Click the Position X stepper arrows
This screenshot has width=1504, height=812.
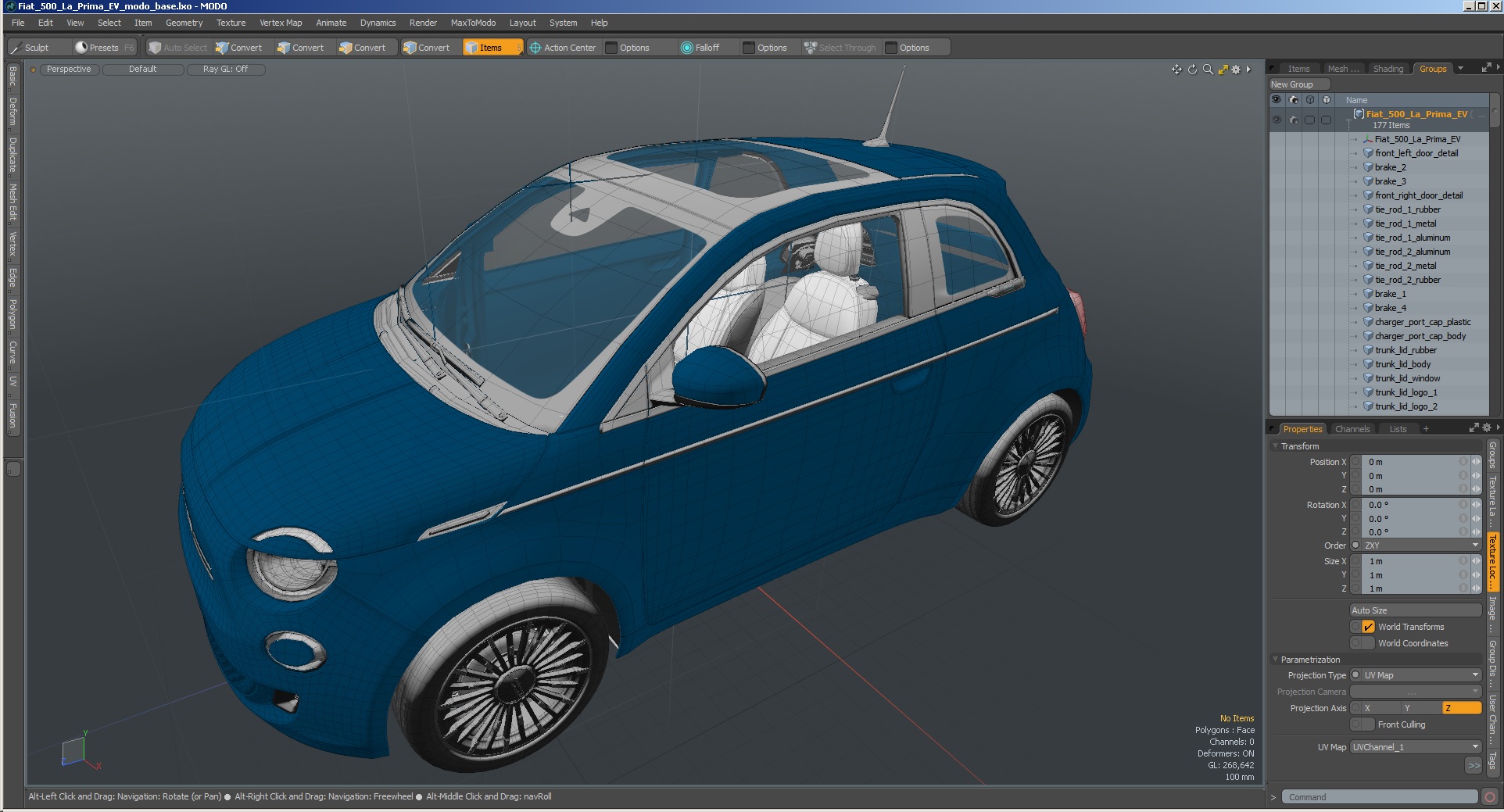click(x=1476, y=462)
